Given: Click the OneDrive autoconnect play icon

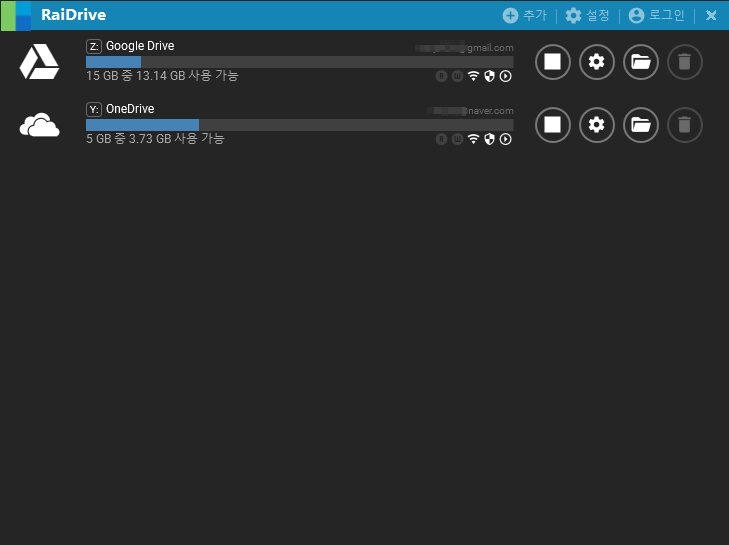Looking at the screenshot, I should tap(505, 139).
